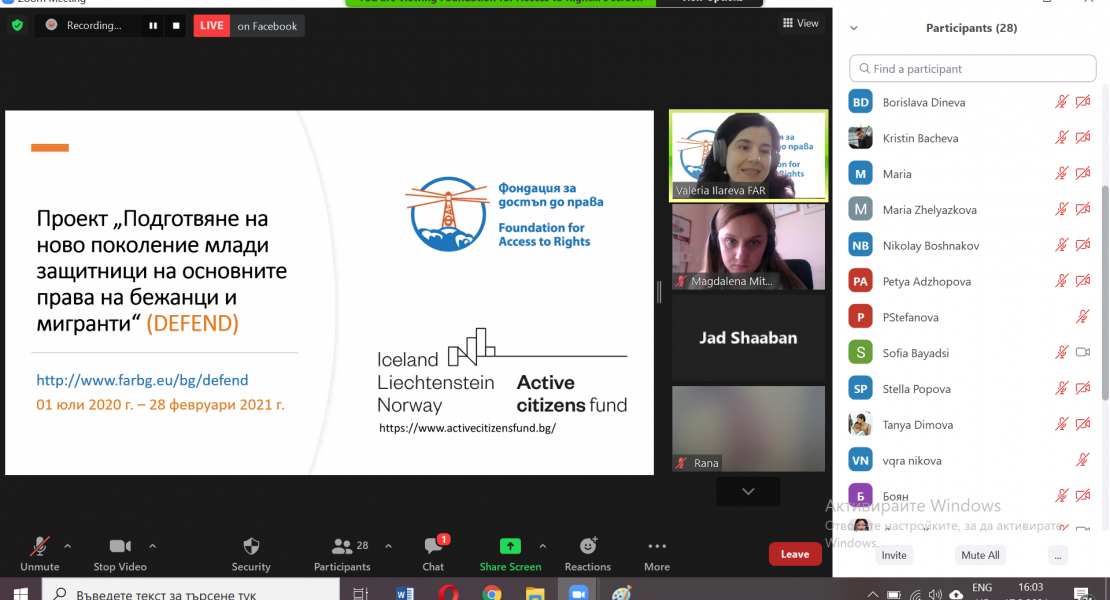Viewport: 1110px width, 600px height.
Task: Stop Video camera button
Action: [120, 553]
